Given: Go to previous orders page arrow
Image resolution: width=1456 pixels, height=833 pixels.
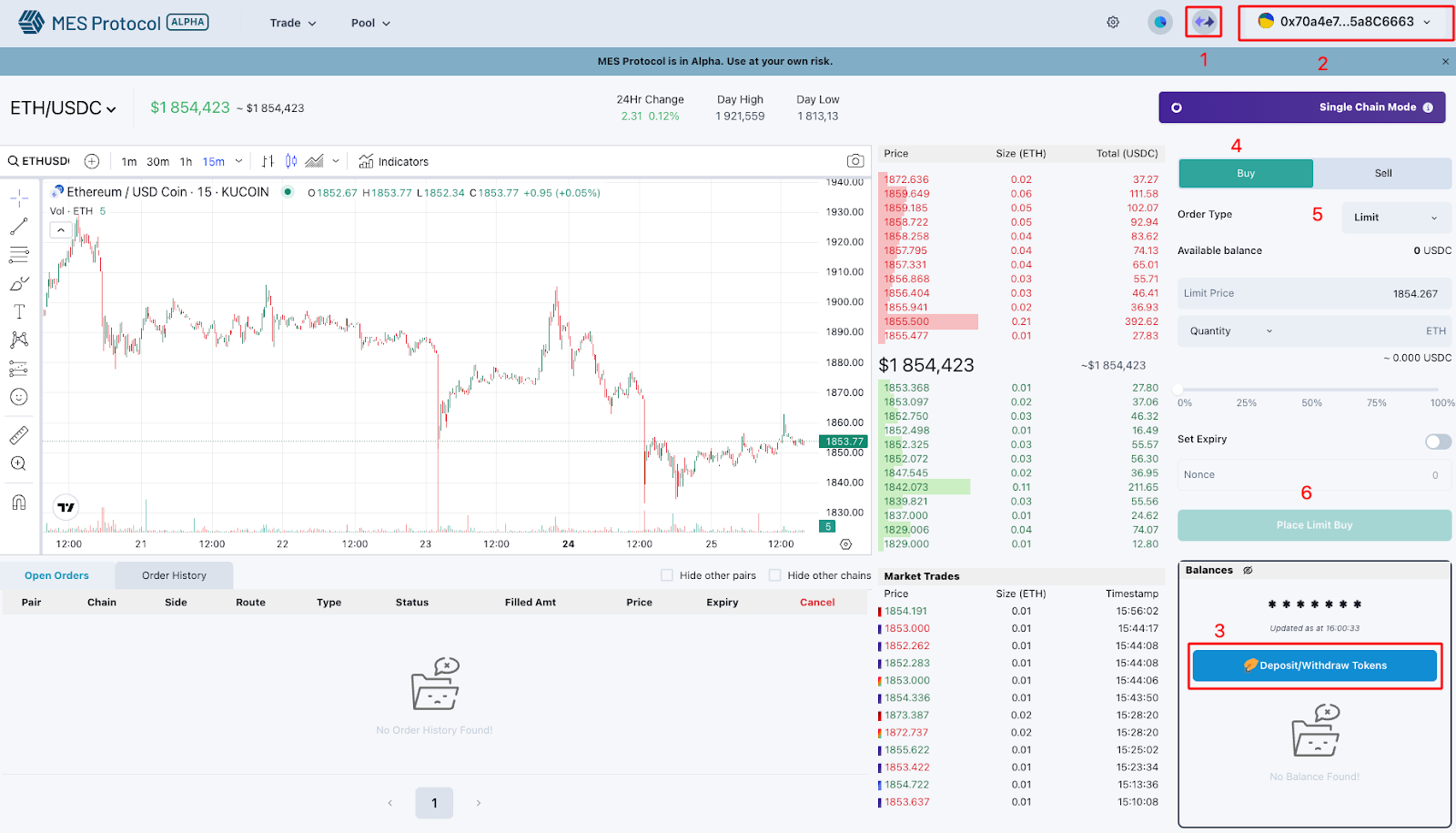Looking at the screenshot, I should click(389, 803).
